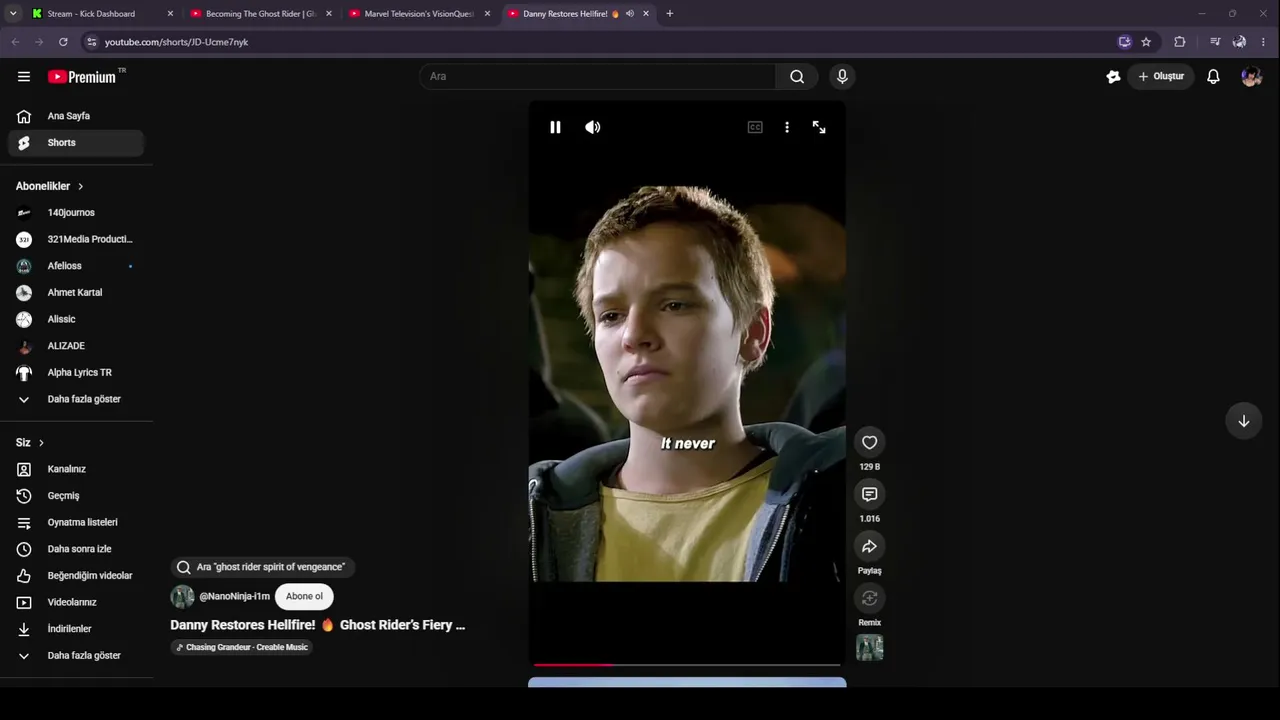1280x720 pixels.
Task: Open Chasing Grandeur - Creable Music sound
Action: click(x=241, y=648)
